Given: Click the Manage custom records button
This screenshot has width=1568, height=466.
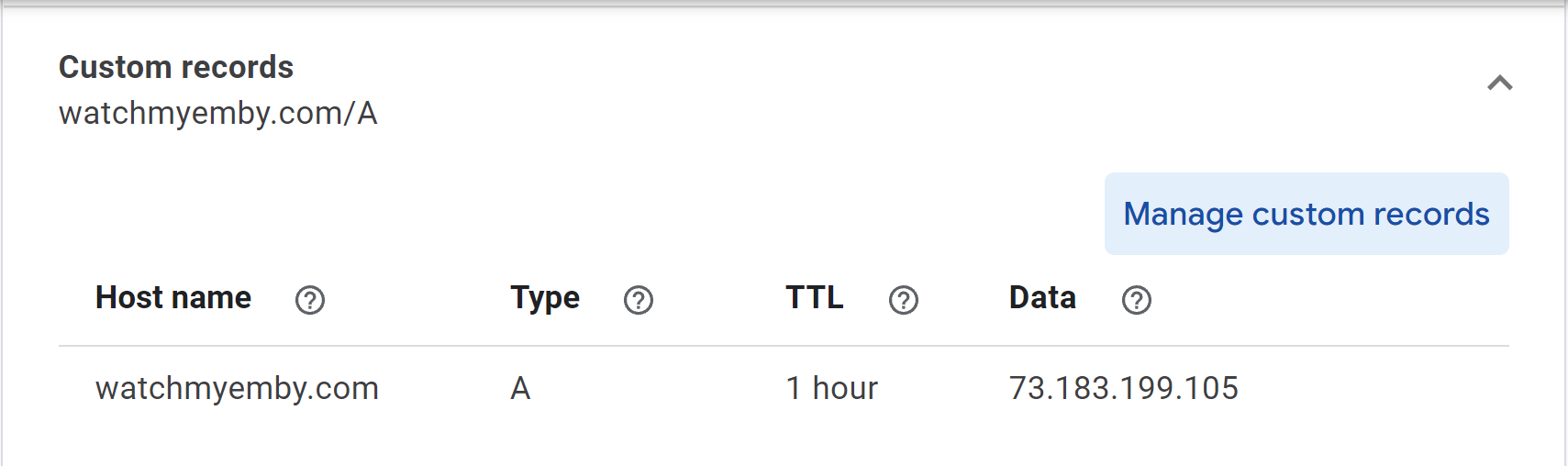Looking at the screenshot, I should (1307, 214).
